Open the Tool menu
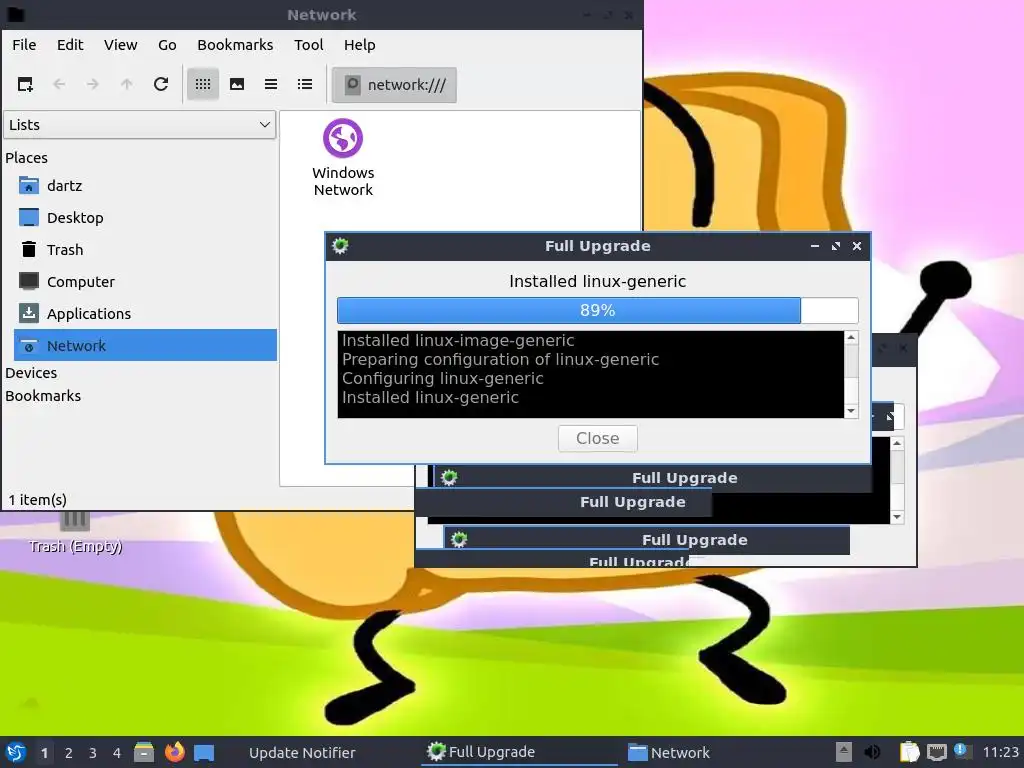Screen dimensions: 1024x768 [308, 45]
